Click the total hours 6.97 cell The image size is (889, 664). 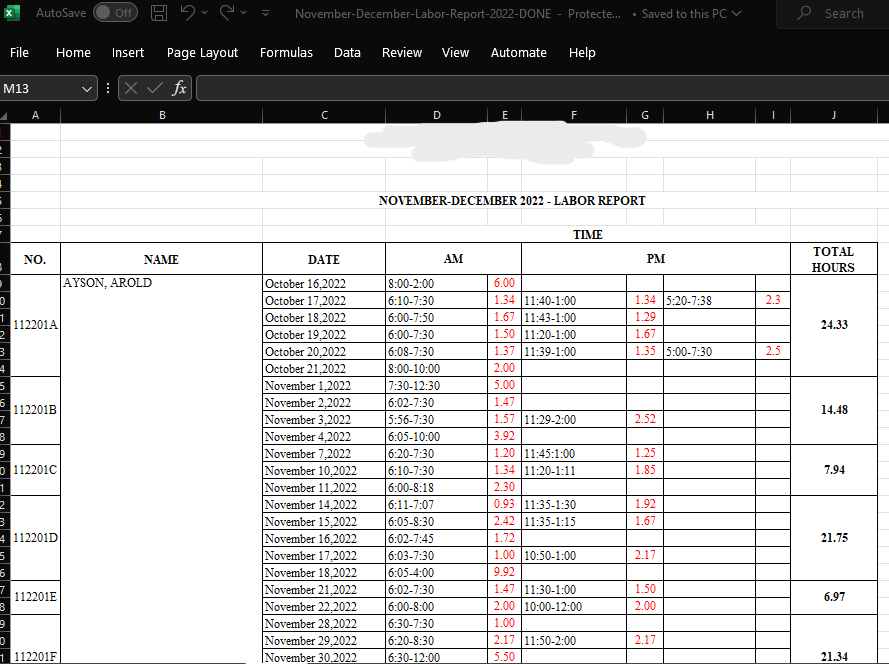[x=834, y=597]
